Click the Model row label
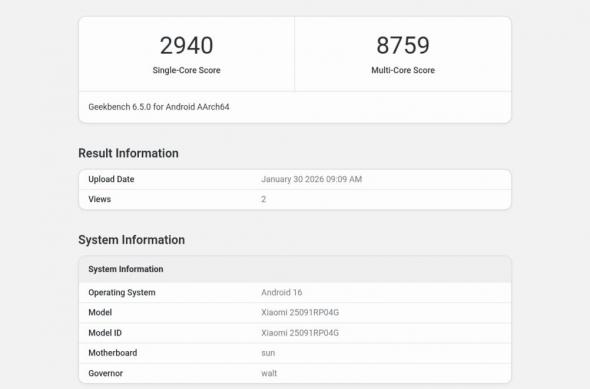This screenshot has width=590, height=389. pos(100,312)
